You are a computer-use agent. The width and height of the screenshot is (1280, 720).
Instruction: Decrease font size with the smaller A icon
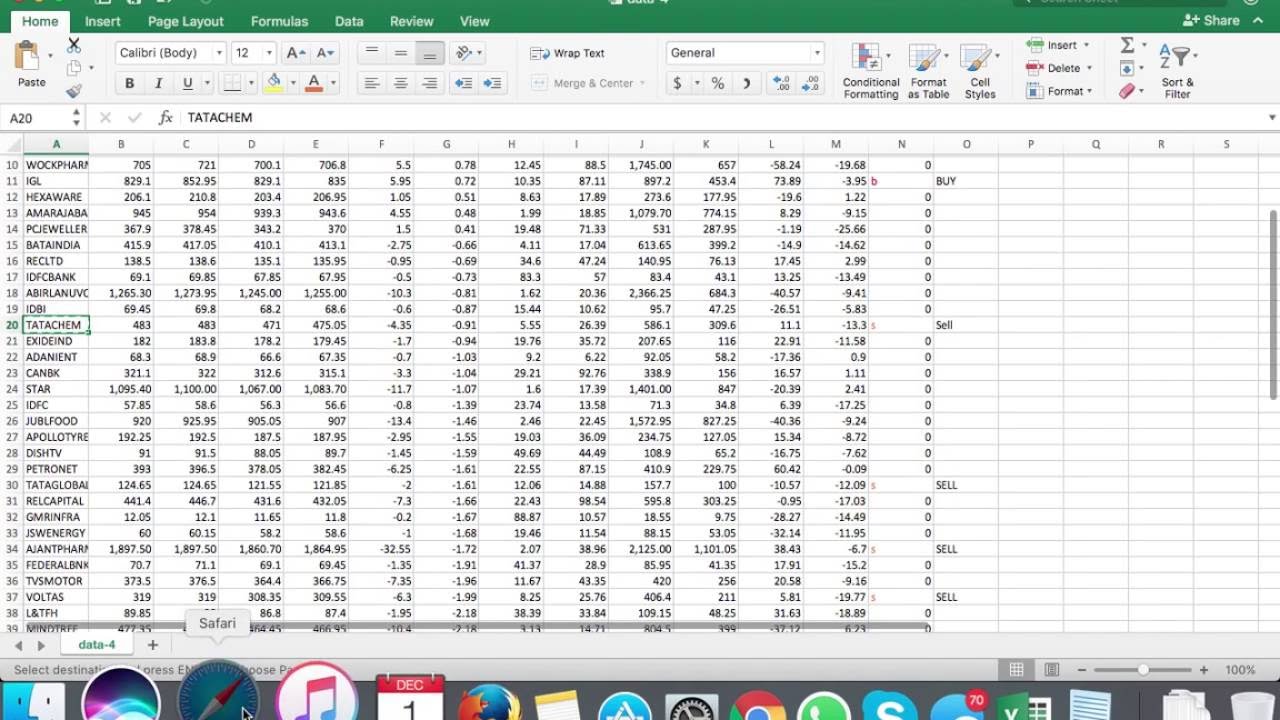326,53
